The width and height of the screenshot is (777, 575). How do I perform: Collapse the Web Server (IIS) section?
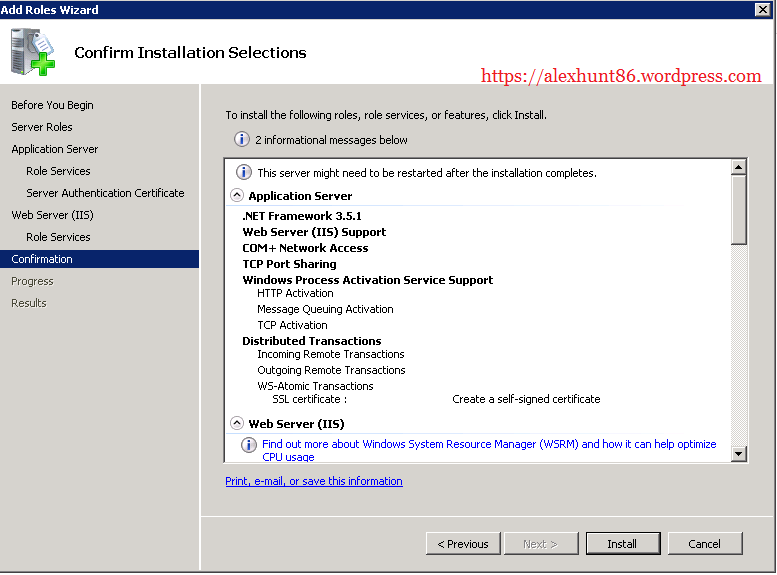pos(237,423)
